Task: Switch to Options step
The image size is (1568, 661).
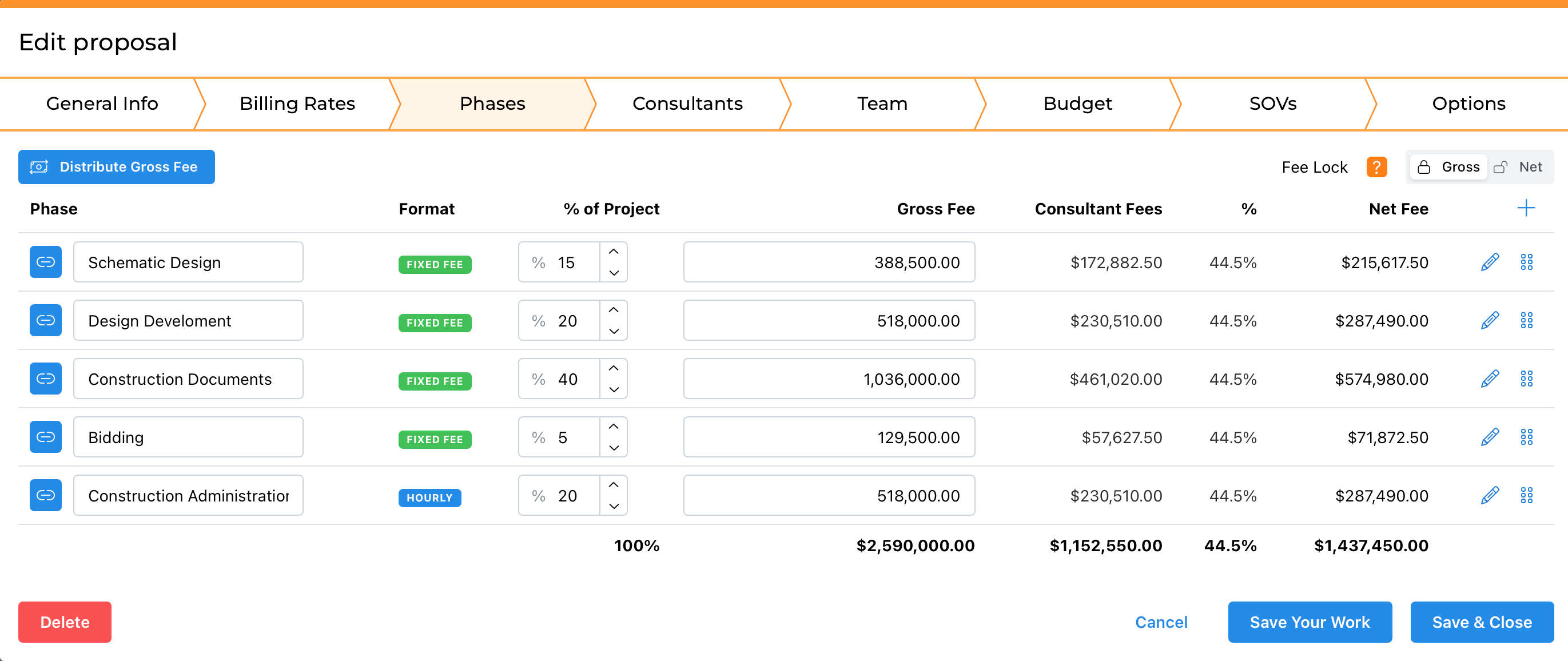Action: click(1468, 103)
